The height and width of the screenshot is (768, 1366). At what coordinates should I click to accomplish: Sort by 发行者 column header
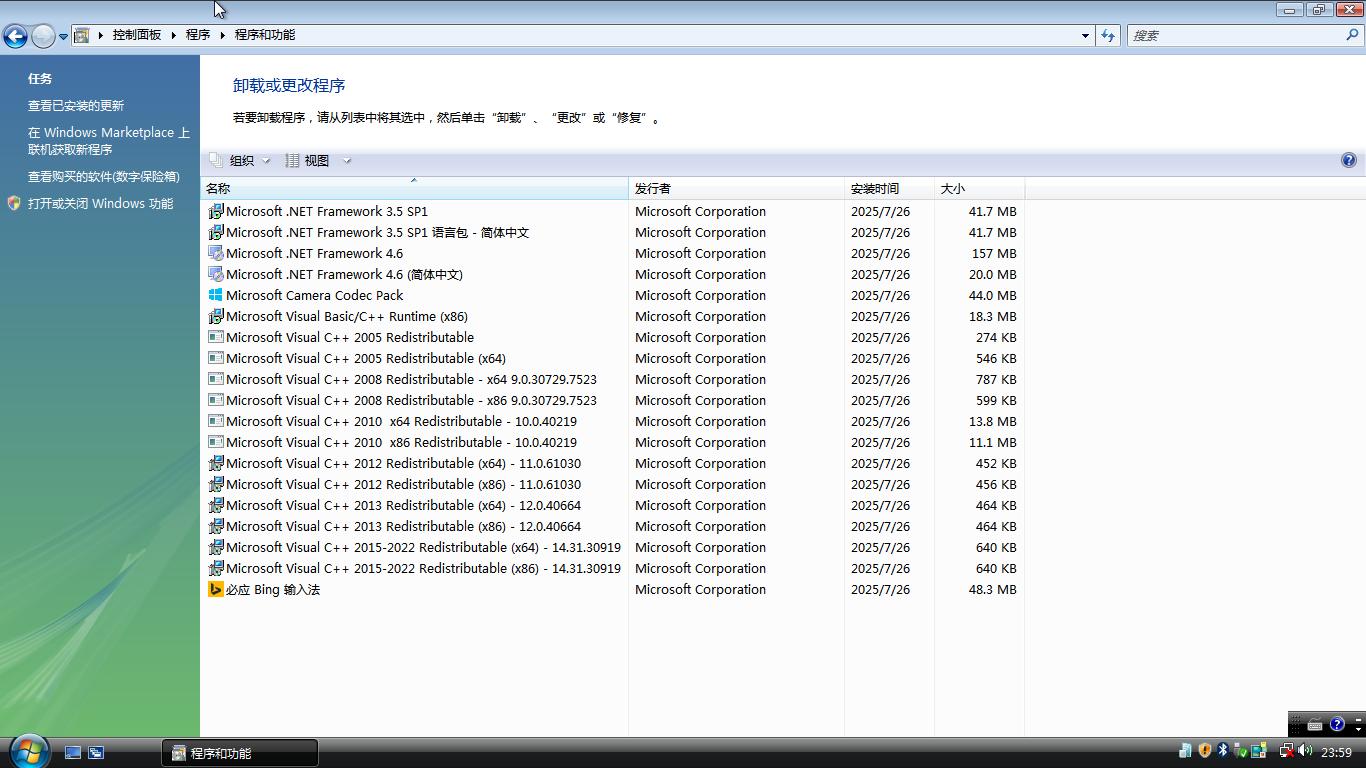(x=737, y=188)
